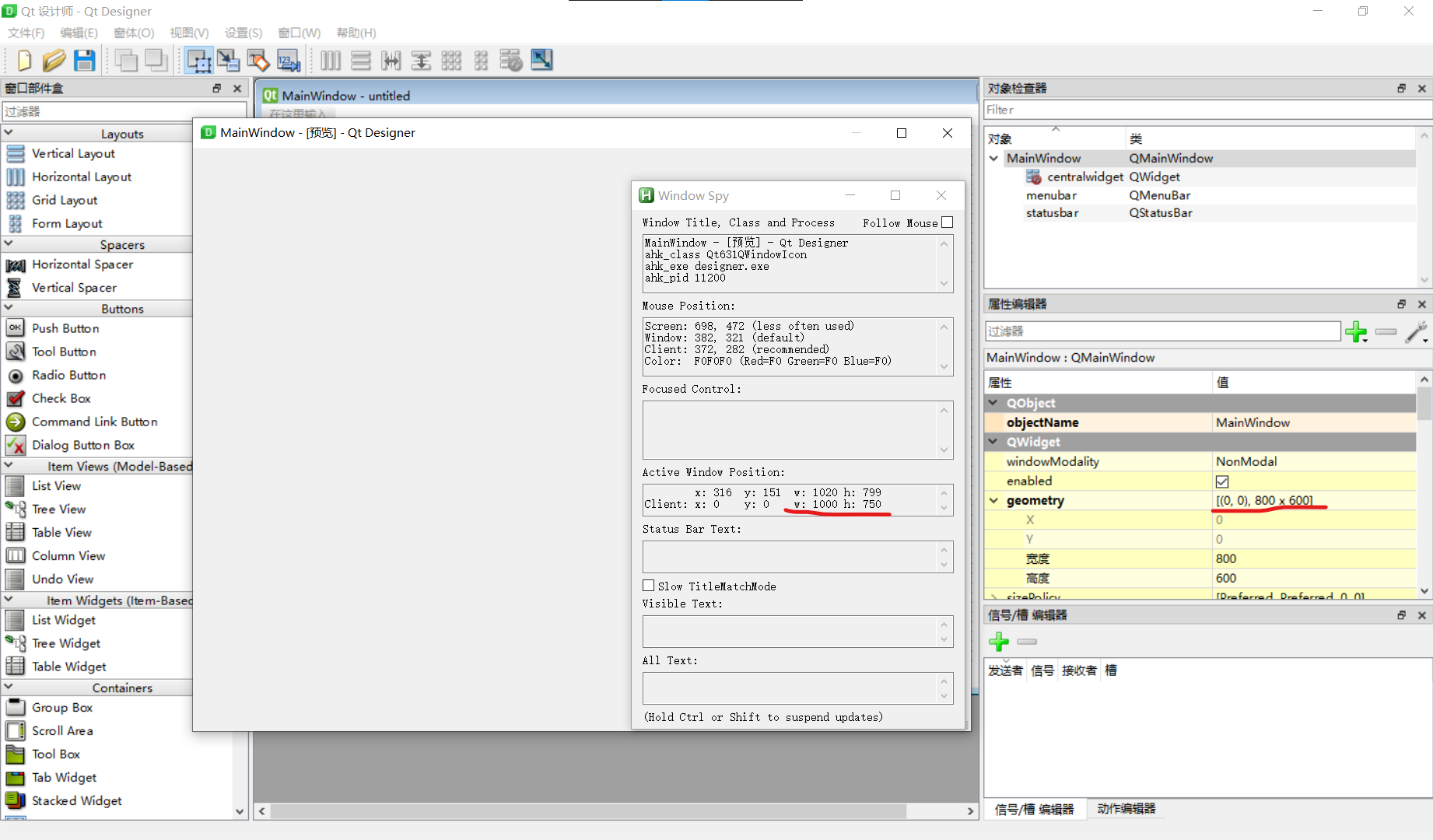Image resolution: width=1433 pixels, height=840 pixels.
Task: Open the 设置(S) menu
Action: 244,33
